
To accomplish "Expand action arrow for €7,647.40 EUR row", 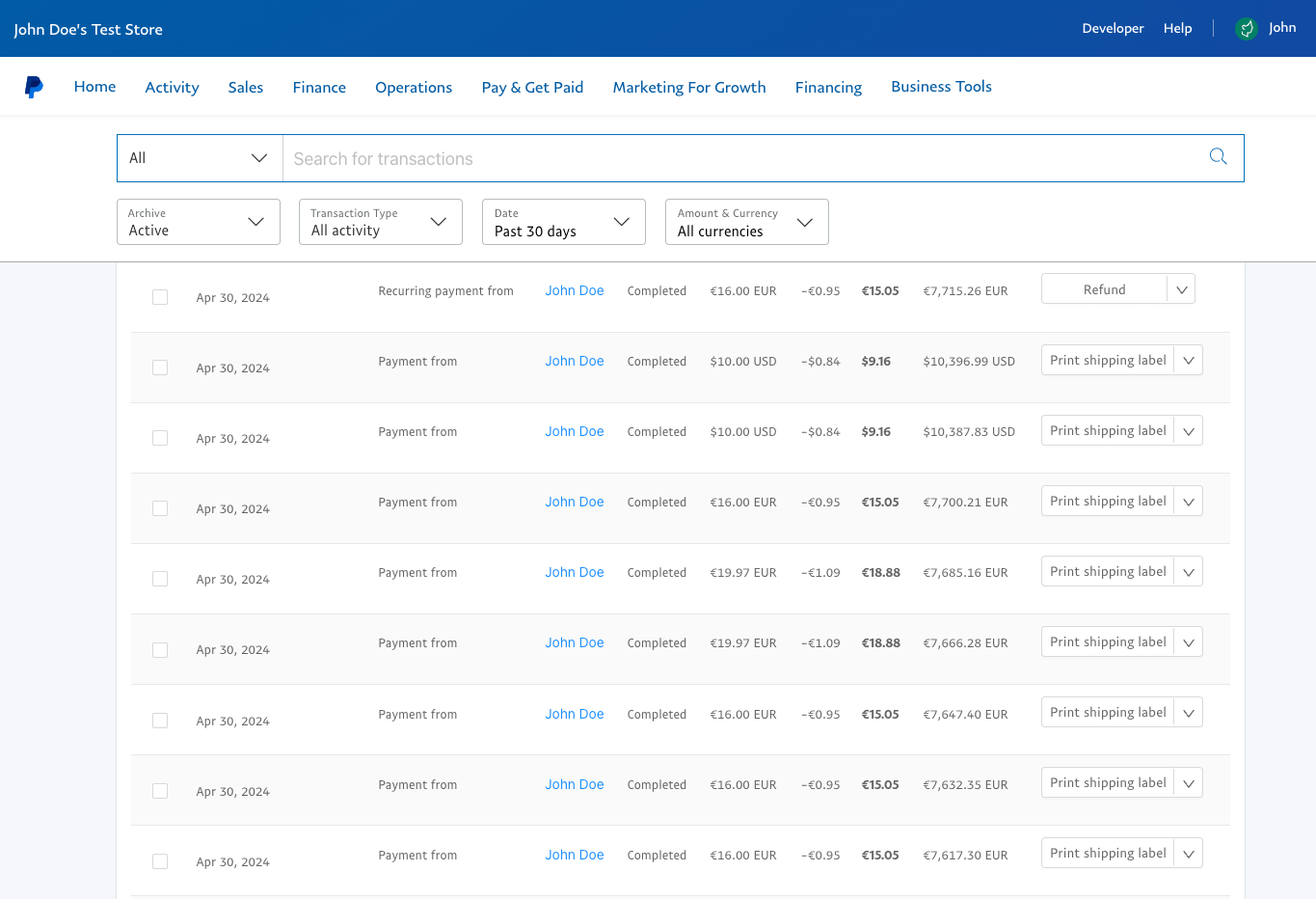I will 1189,713.
